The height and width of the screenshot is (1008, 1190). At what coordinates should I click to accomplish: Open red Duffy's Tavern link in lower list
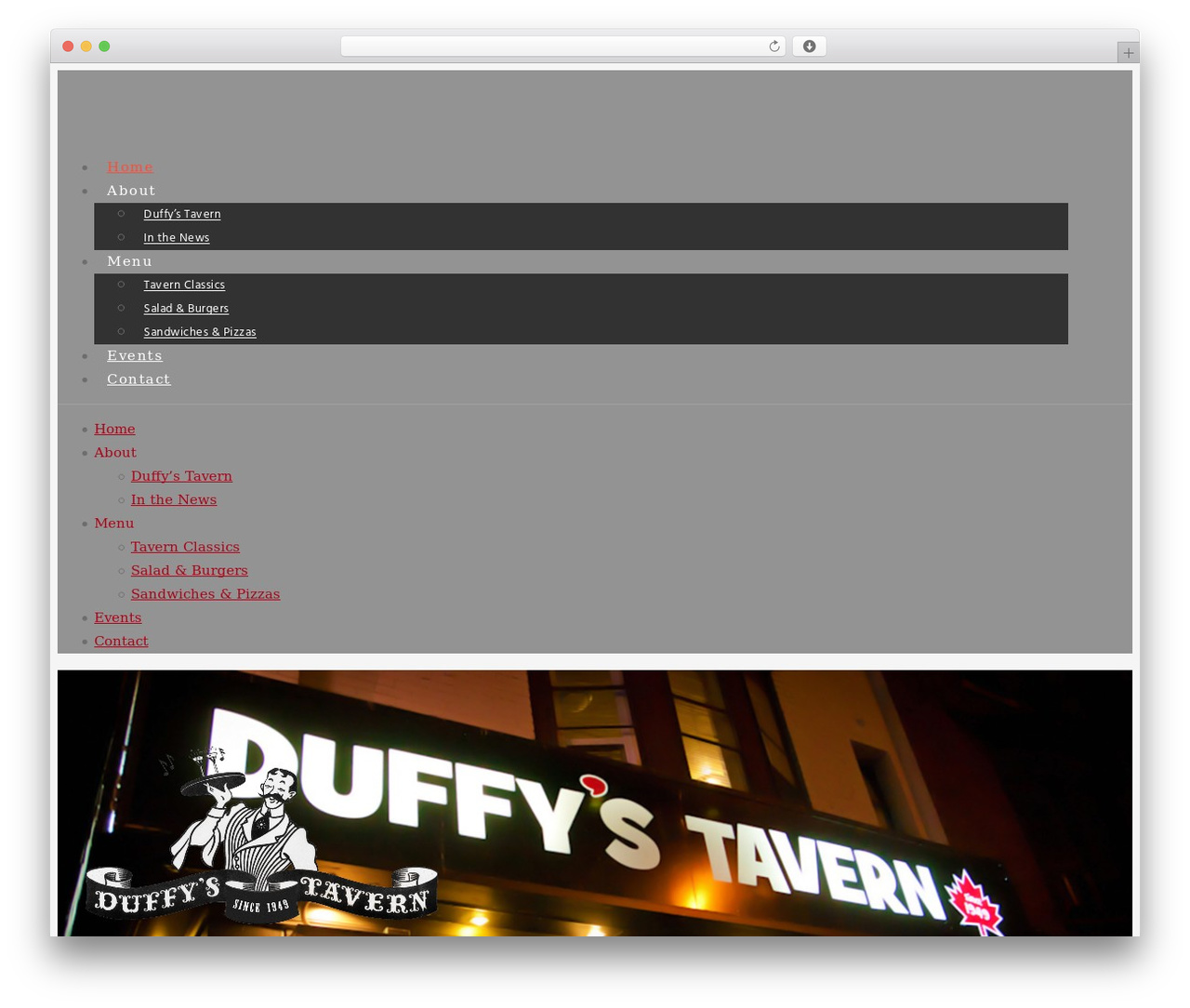(181, 476)
